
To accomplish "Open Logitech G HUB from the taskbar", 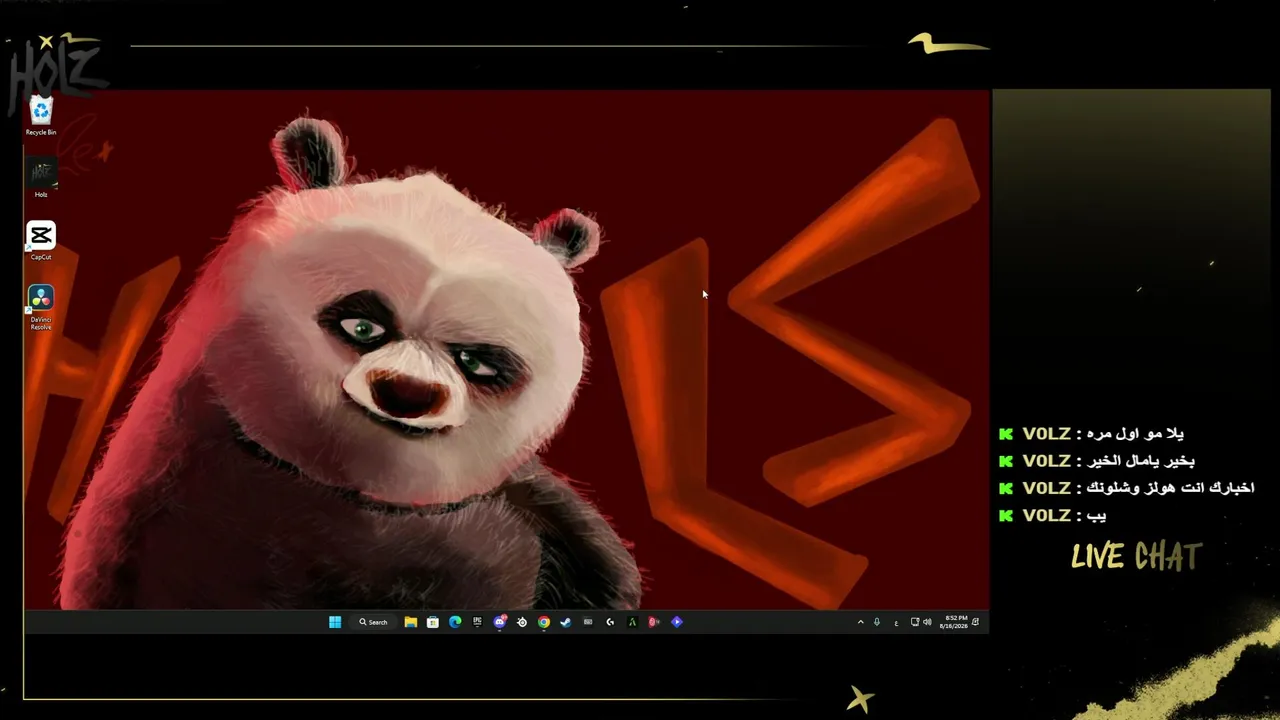I will [610, 622].
